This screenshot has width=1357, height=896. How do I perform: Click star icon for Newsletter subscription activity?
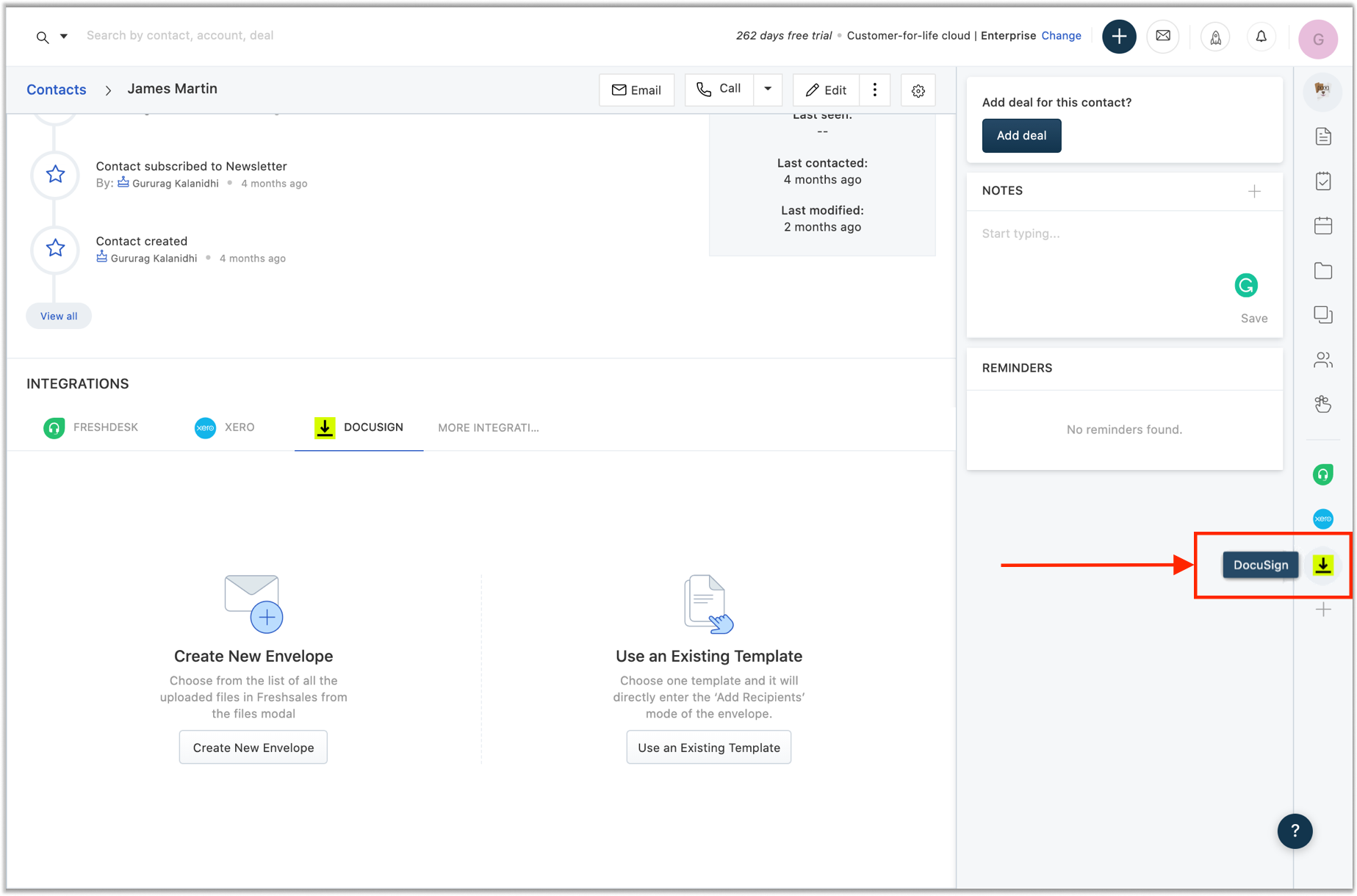click(x=55, y=174)
